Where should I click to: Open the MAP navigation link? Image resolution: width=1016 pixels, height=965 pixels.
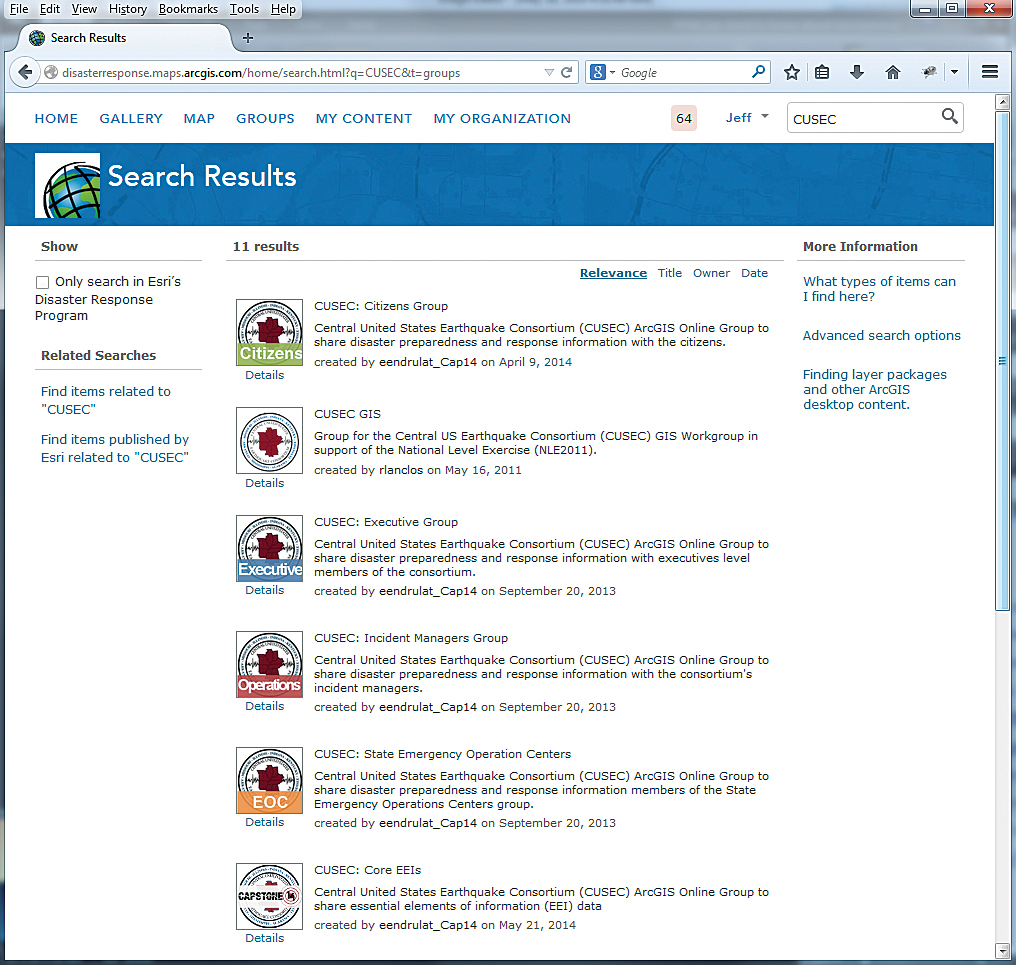tap(199, 119)
